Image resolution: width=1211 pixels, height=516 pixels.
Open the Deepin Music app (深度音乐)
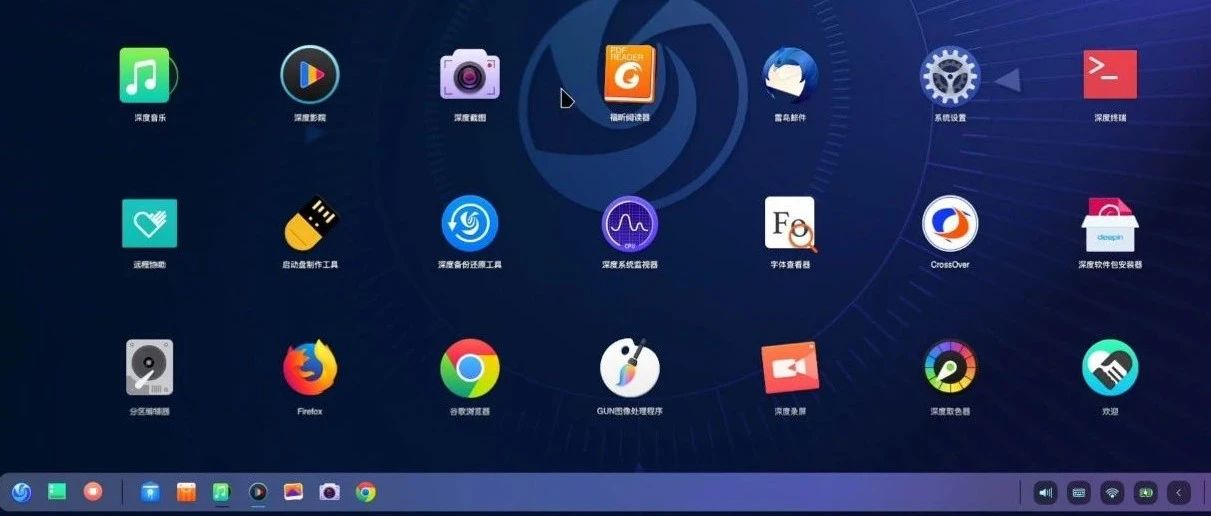146,75
